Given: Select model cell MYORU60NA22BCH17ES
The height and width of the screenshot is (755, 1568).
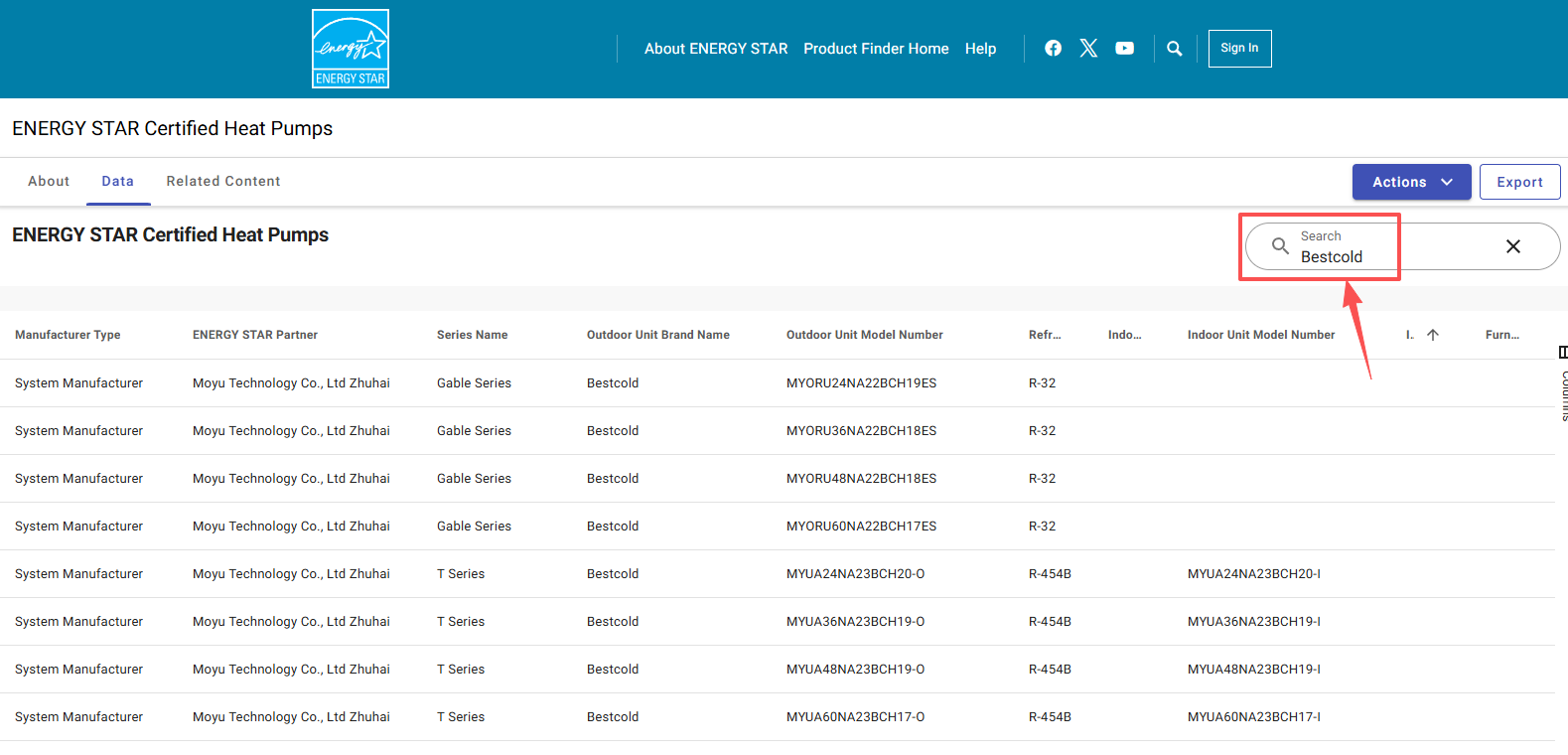Looking at the screenshot, I should [862, 527].
